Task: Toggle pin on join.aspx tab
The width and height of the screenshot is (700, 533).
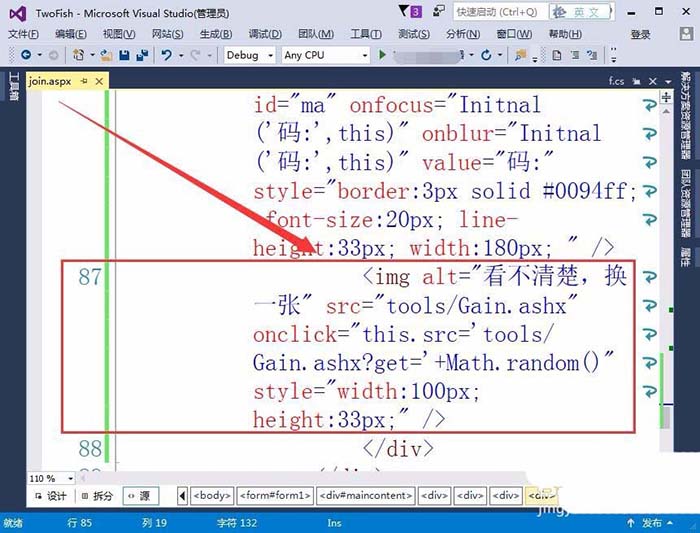Action: tap(84, 81)
